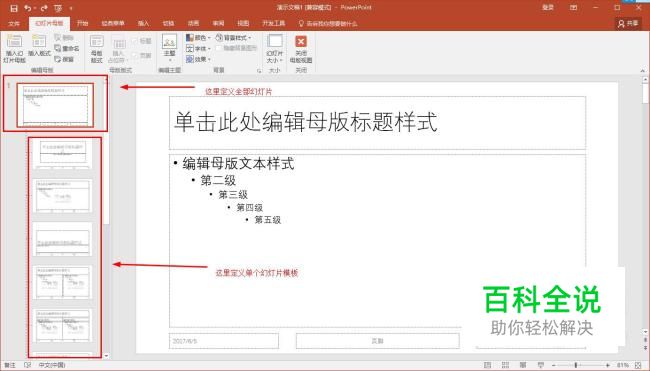Click 关闭母版视图 (Close Master View) button
Viewport: 650px width, 371px height.
(301, 48)
